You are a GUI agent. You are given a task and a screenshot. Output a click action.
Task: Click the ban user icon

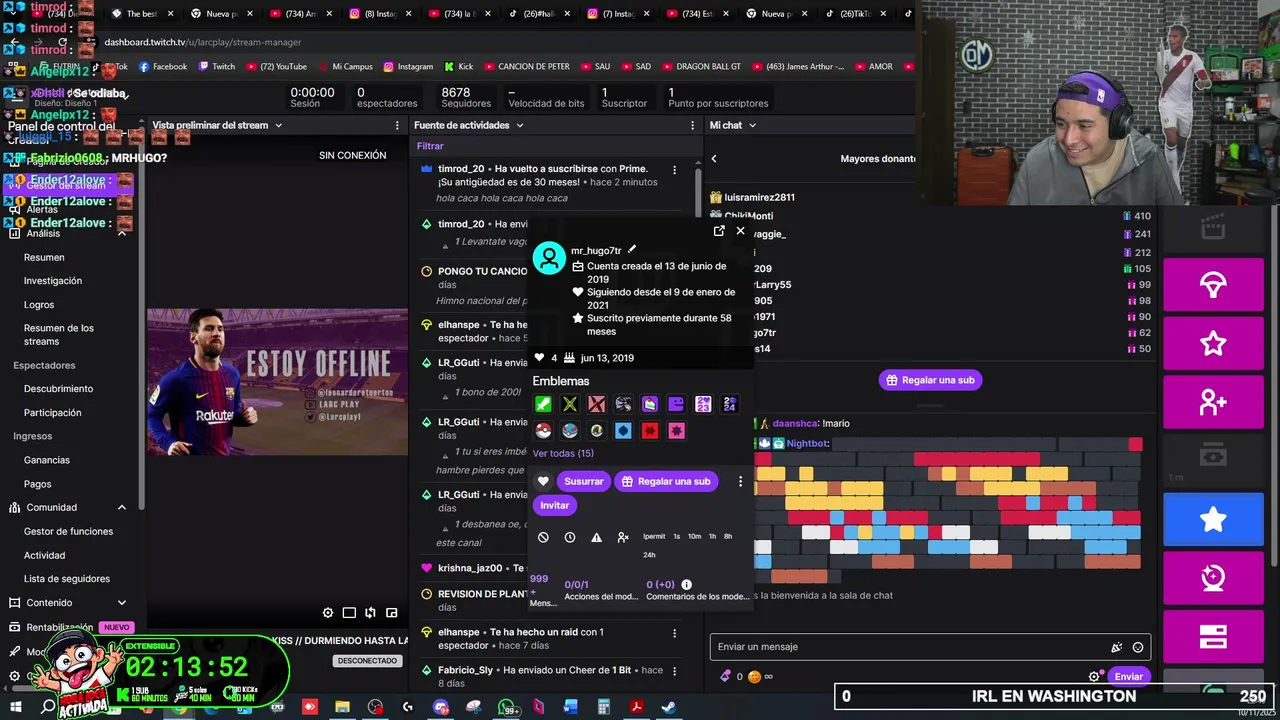(x=543, y=537)
